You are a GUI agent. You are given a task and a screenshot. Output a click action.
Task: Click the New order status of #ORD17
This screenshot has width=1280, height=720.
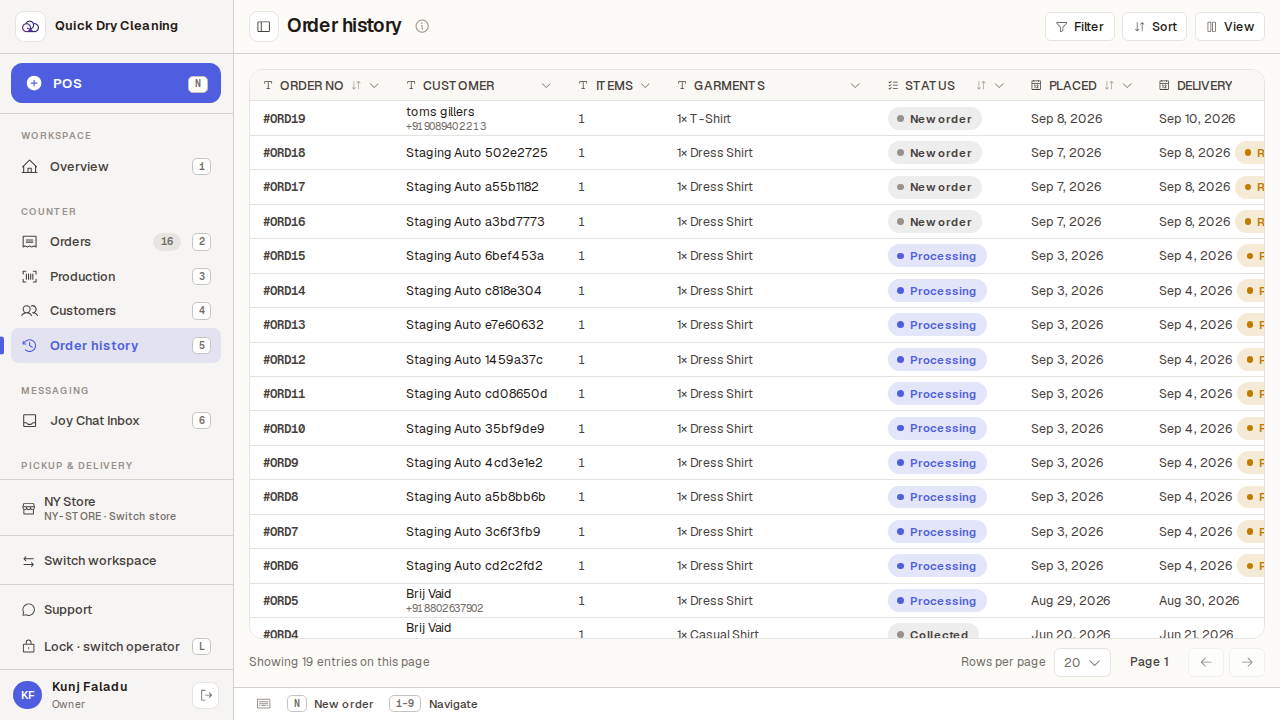pos(935,187)
